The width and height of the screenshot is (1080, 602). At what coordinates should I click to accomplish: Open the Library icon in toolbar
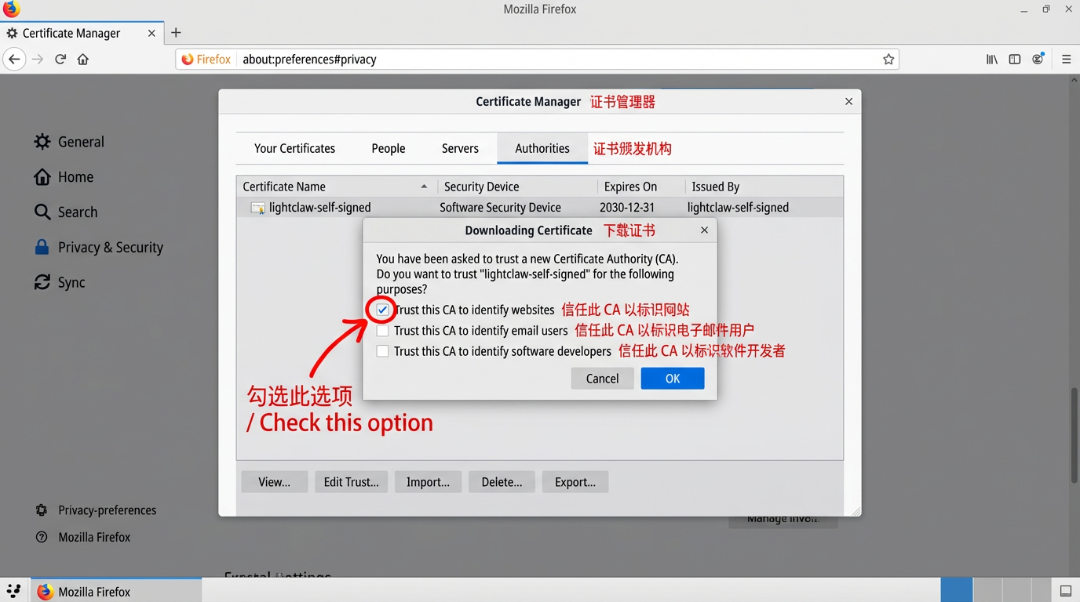point(992,59)
